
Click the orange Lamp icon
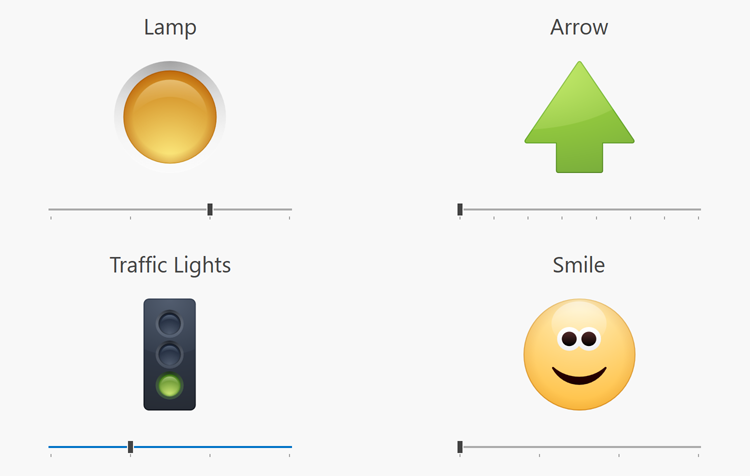pyautogui.click(x=170, y=117)
